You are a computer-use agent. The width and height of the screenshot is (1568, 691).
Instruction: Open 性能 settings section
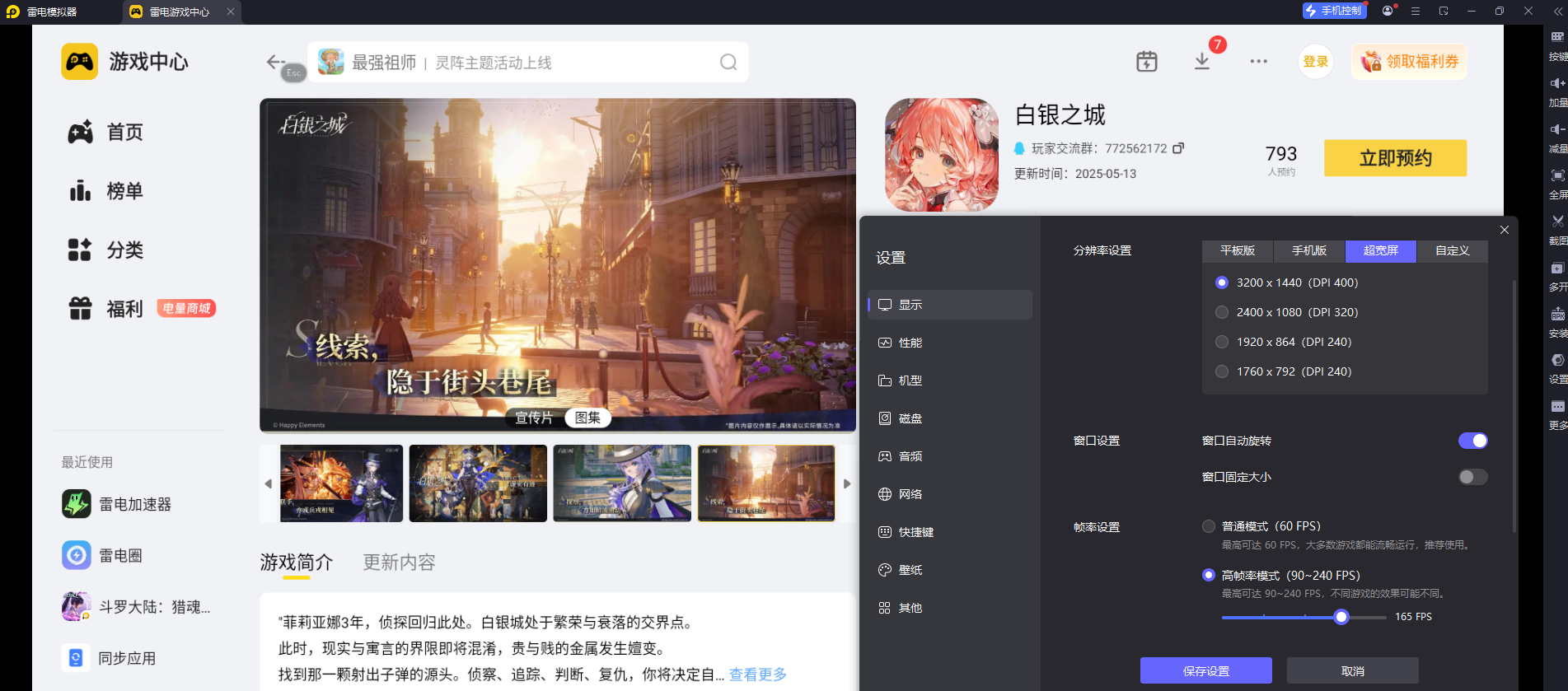(950, 343)
